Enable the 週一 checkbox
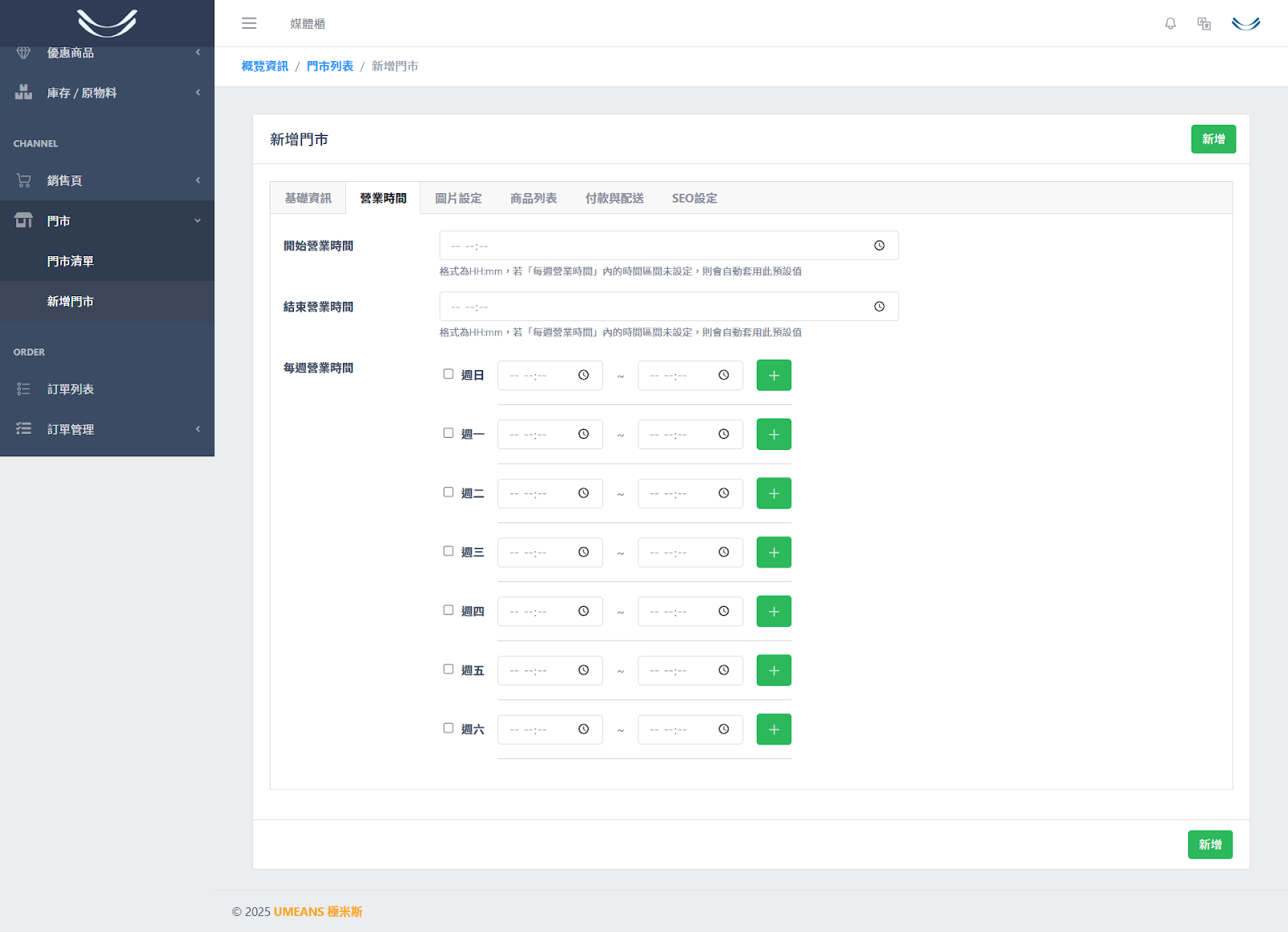The height and width of the screenshot is (932, 1288). pos(448,433)
